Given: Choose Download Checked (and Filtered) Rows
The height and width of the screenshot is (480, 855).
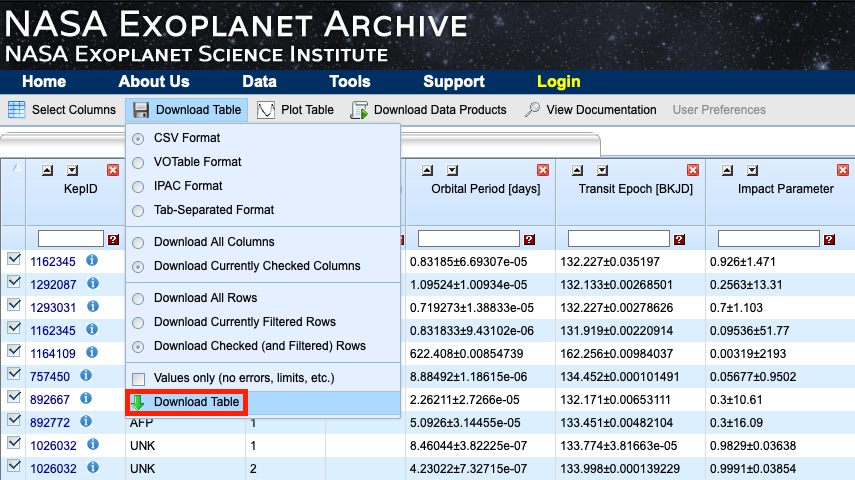Looking at the screenshot, I should click(x=139, y=346).
